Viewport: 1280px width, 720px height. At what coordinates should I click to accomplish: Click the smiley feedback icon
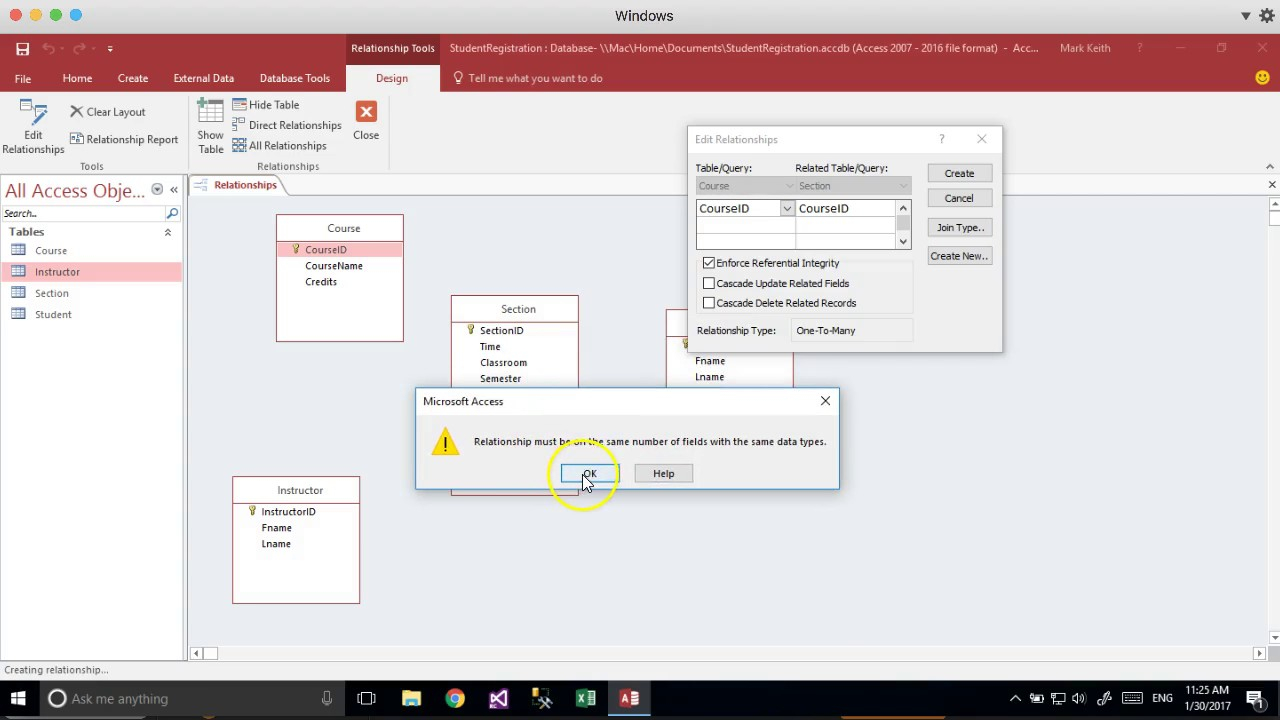(1262, 78)
